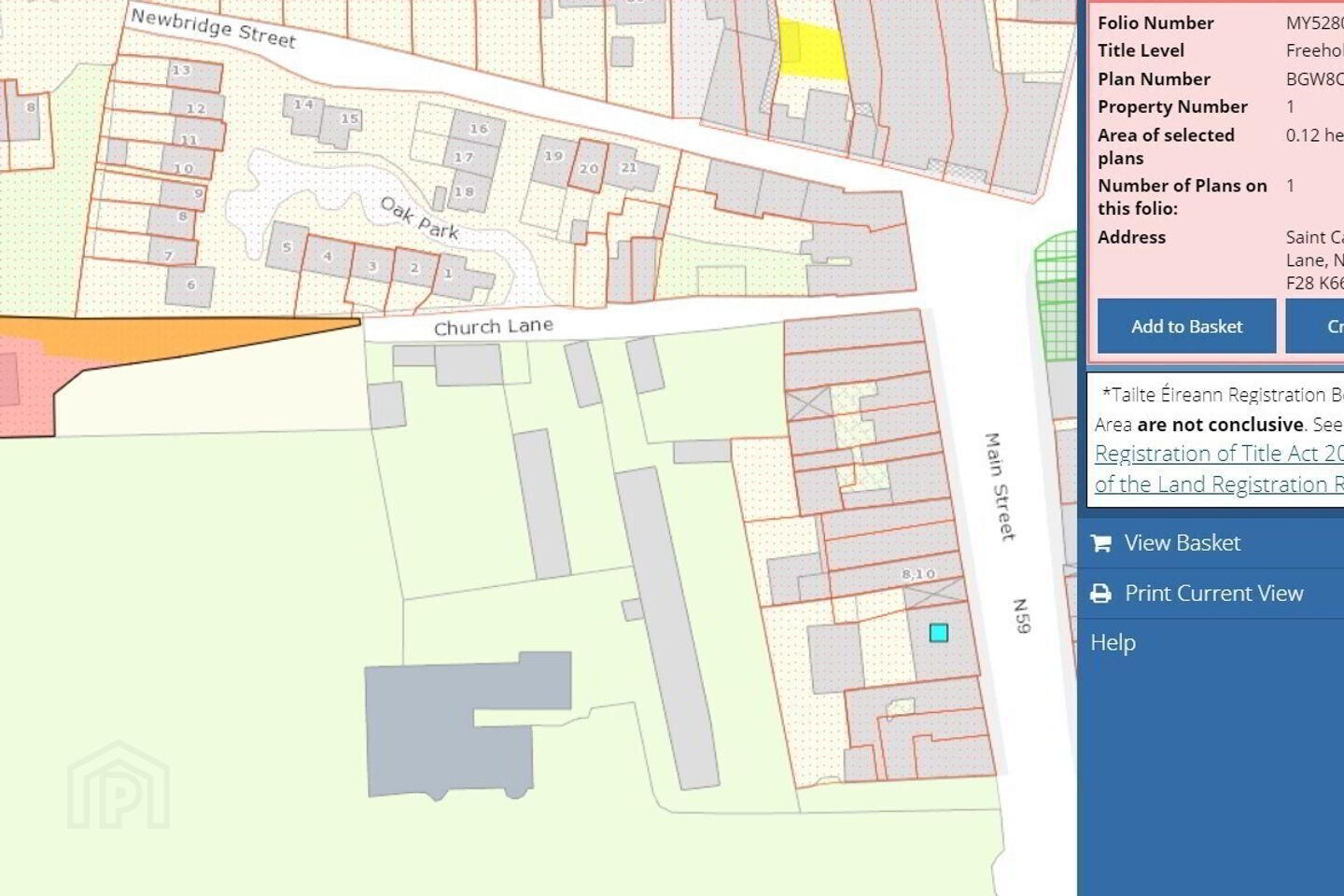Click the shopping cart icon
The image size is (1344, 896).
click(x=1101, y=543)
